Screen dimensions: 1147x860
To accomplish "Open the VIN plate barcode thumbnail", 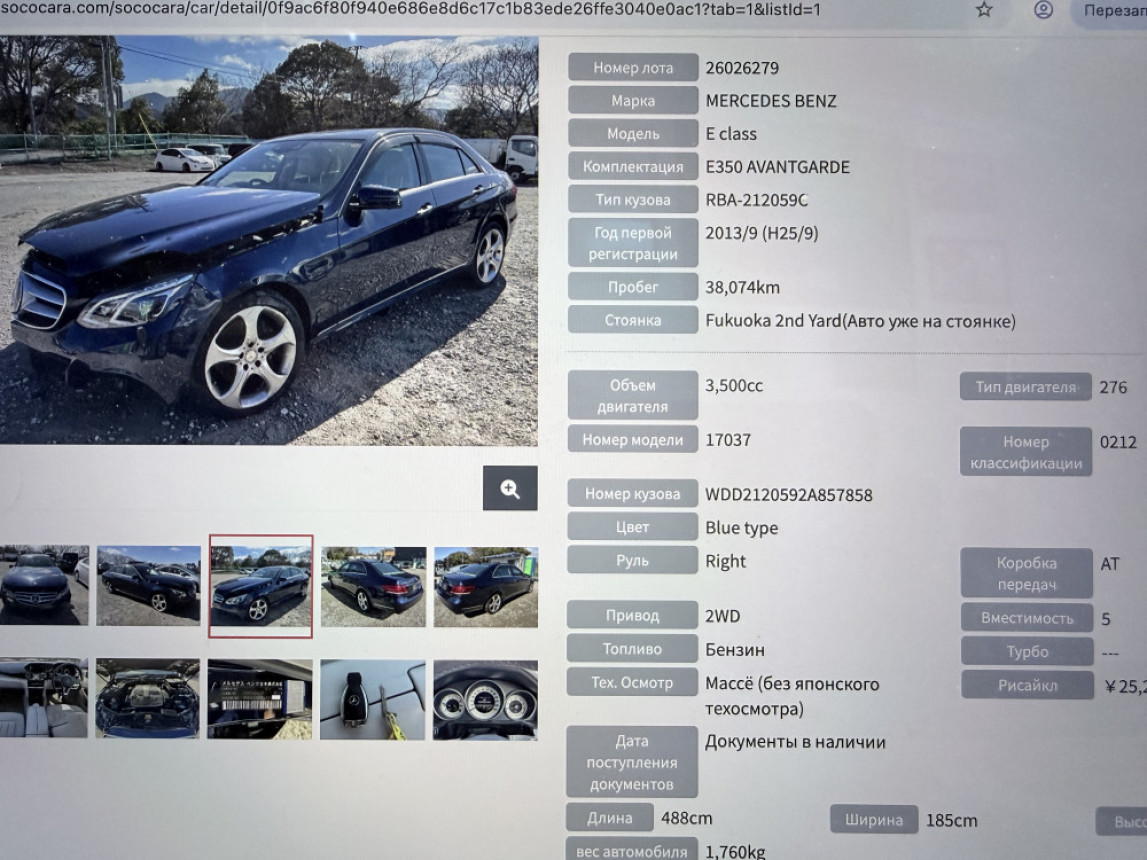I will coord(260,699).
